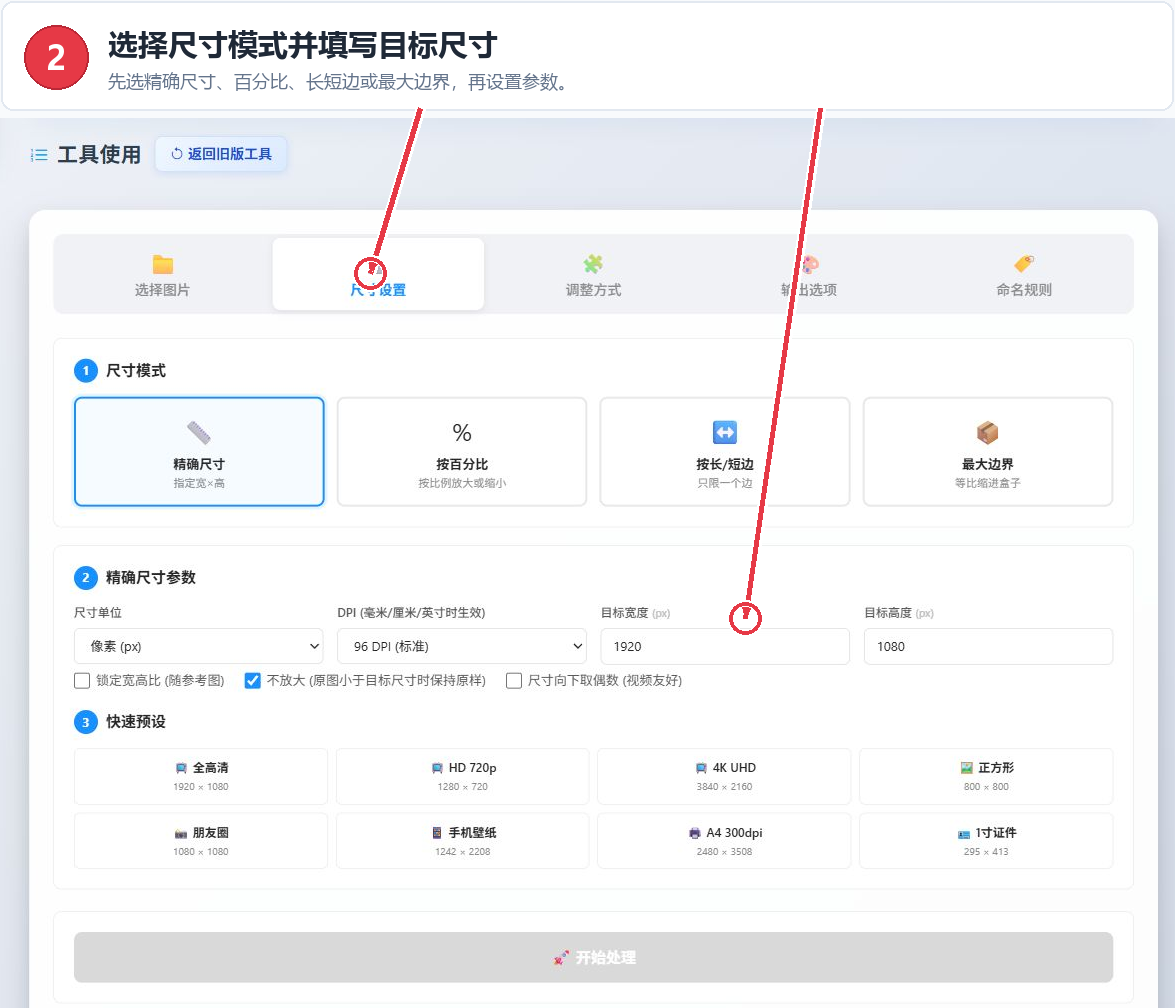Image resolution: width=1175 pixels, height=1008 pixels.
Task: Click the list icon beside 工具使用
Action: click(x=39, y=155)
